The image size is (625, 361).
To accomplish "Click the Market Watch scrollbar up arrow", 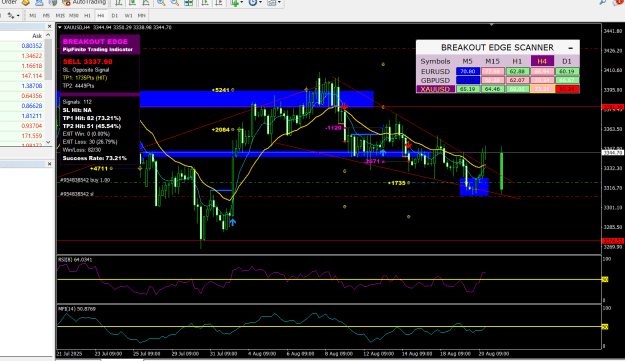I will tap(48, 35).
